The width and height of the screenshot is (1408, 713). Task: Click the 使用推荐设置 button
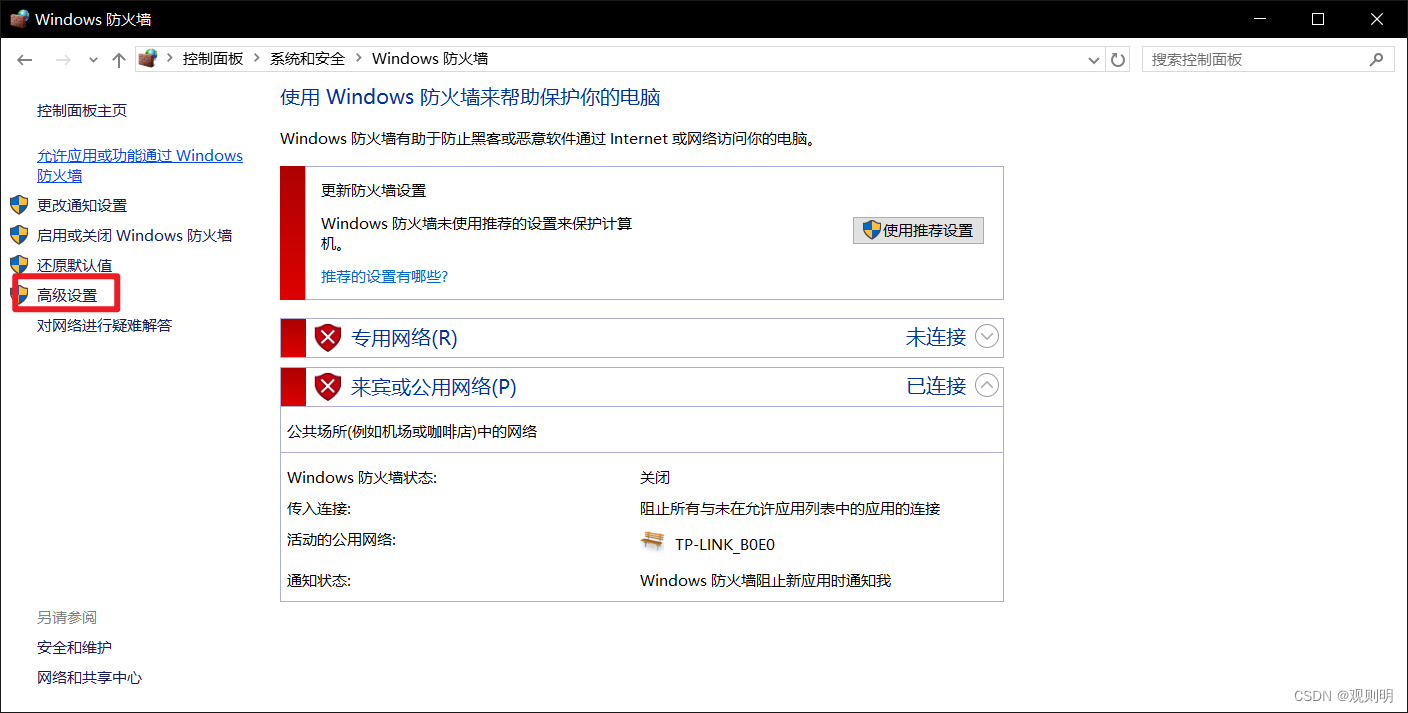pos(918,230)
